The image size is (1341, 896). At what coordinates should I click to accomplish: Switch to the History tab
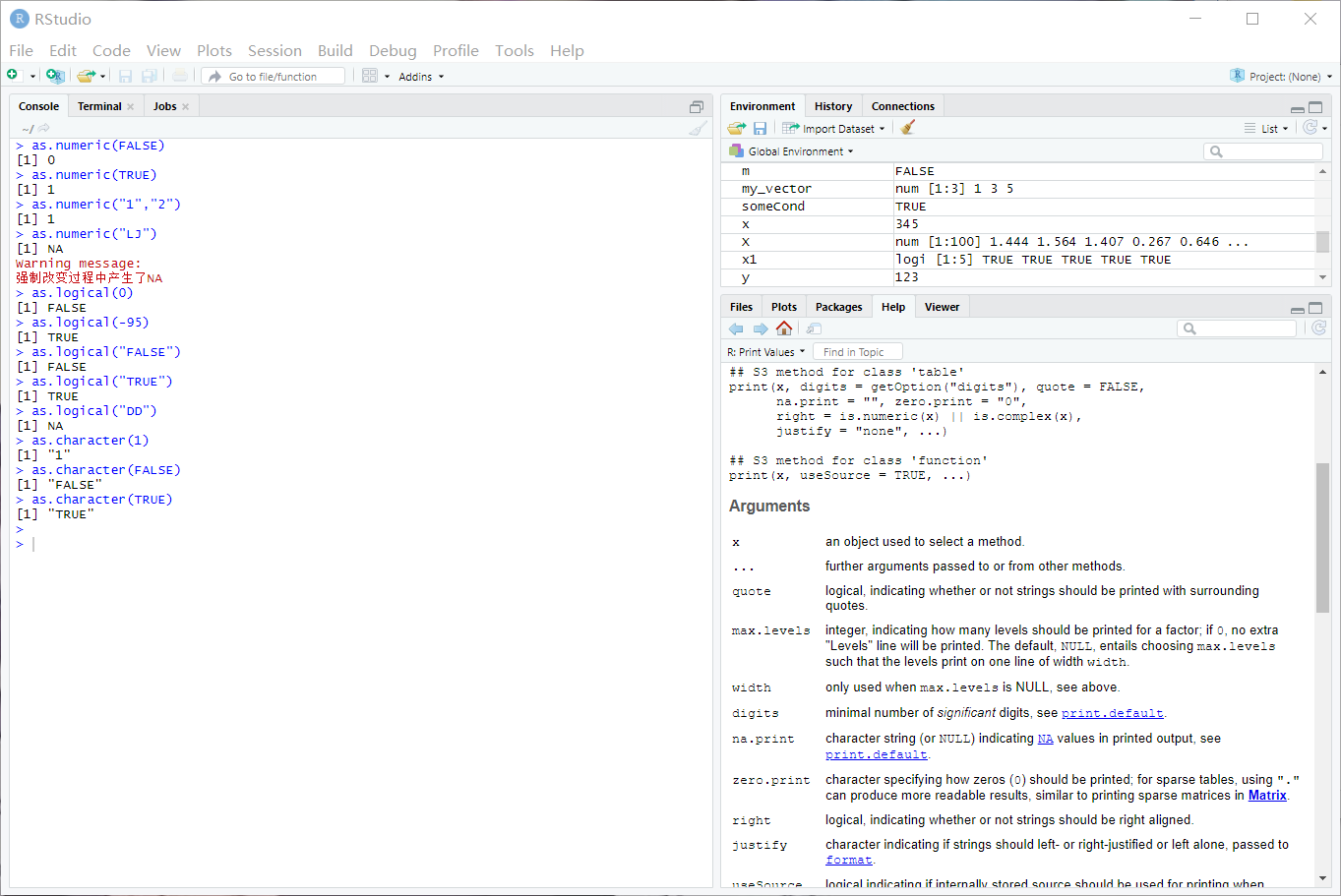point(833,106)
